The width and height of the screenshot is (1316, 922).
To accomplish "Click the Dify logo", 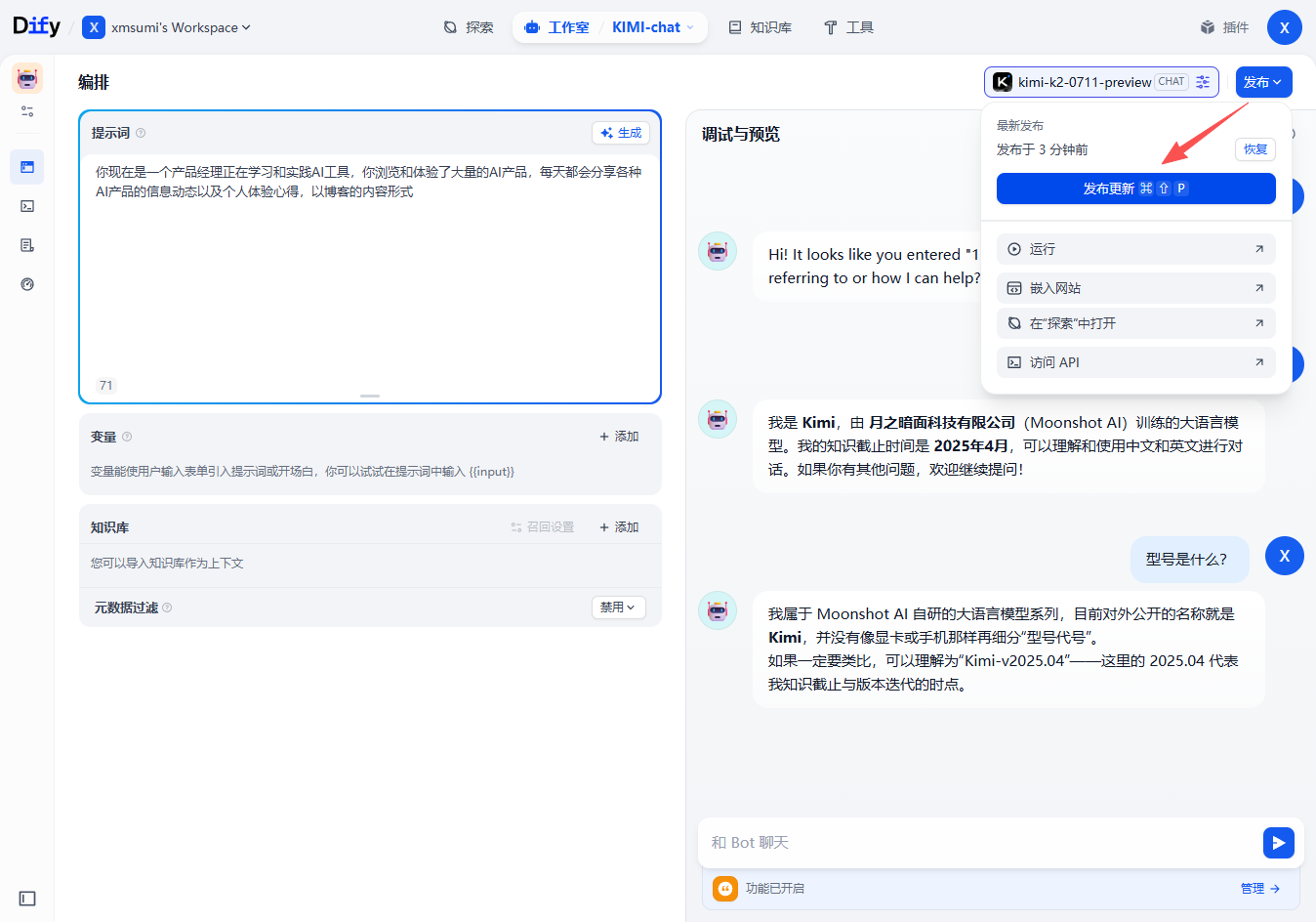I will point(36,26).
